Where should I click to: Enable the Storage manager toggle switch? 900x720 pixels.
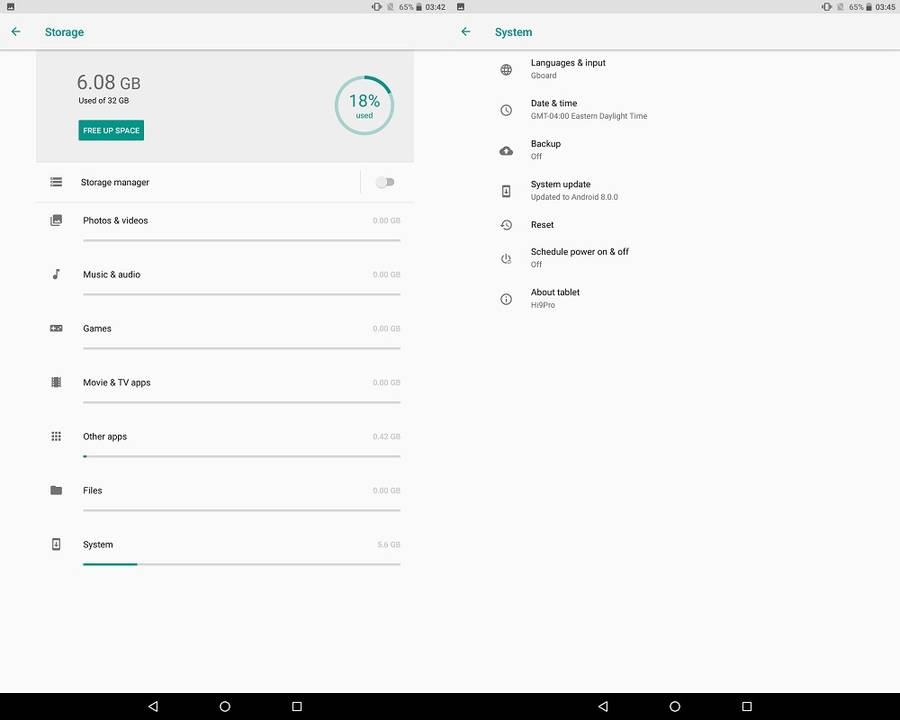(x=385, y=182)
